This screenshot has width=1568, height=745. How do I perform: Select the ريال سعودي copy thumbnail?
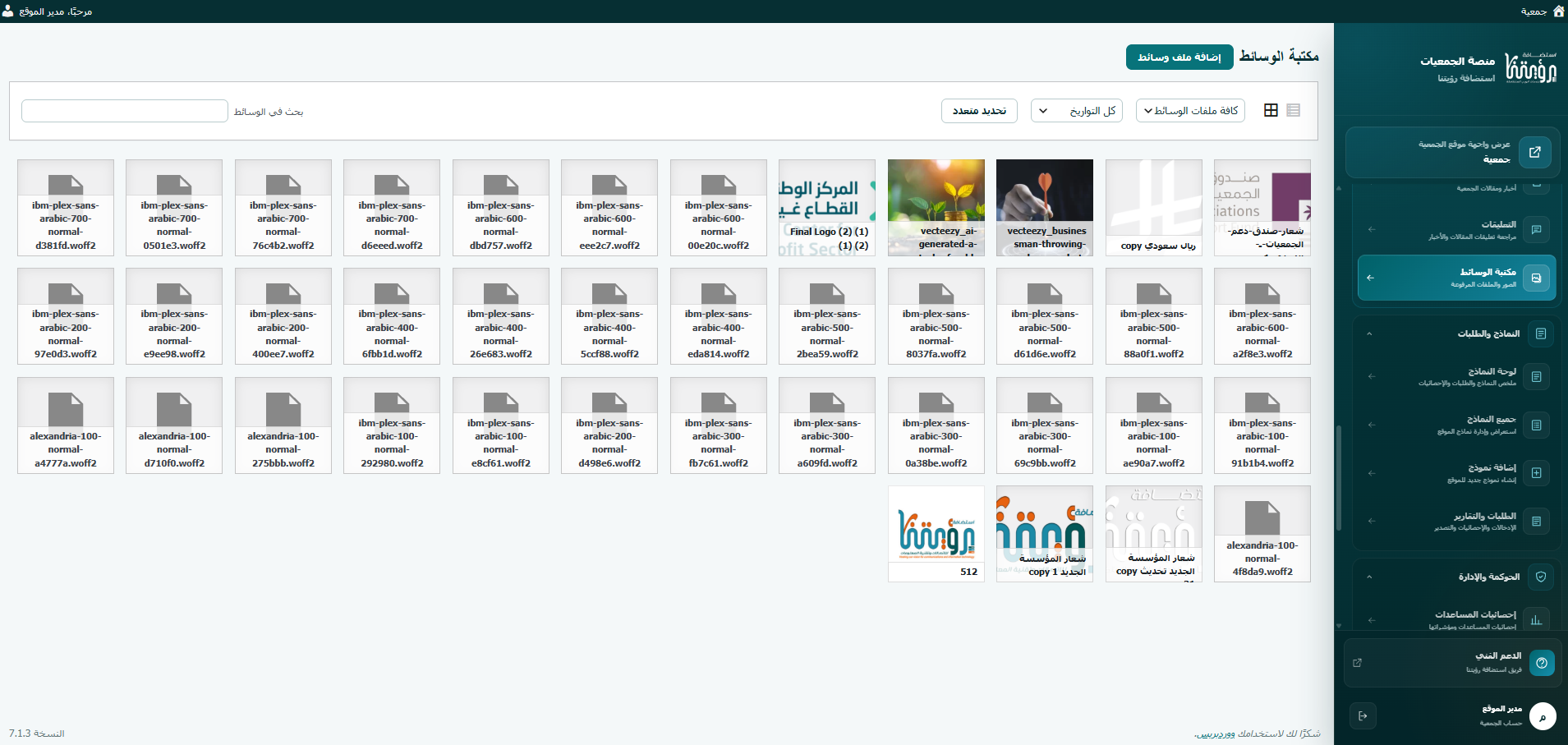(x=1154, y=208)
